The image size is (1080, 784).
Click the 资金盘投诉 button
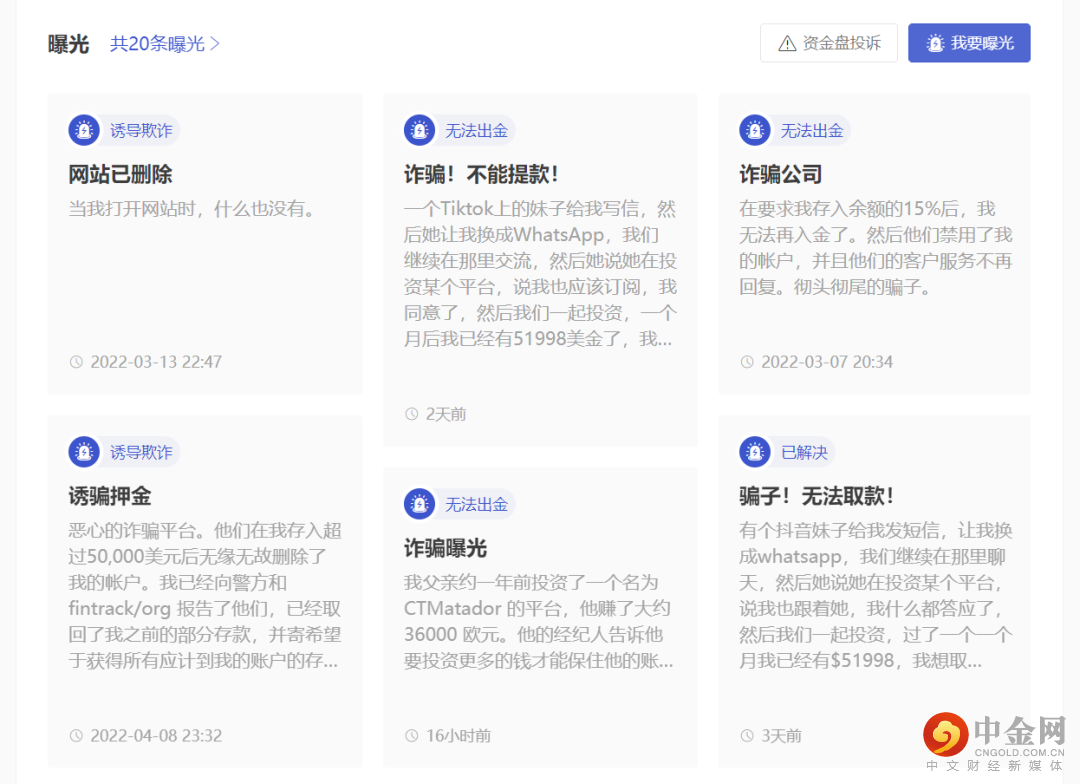829,42
